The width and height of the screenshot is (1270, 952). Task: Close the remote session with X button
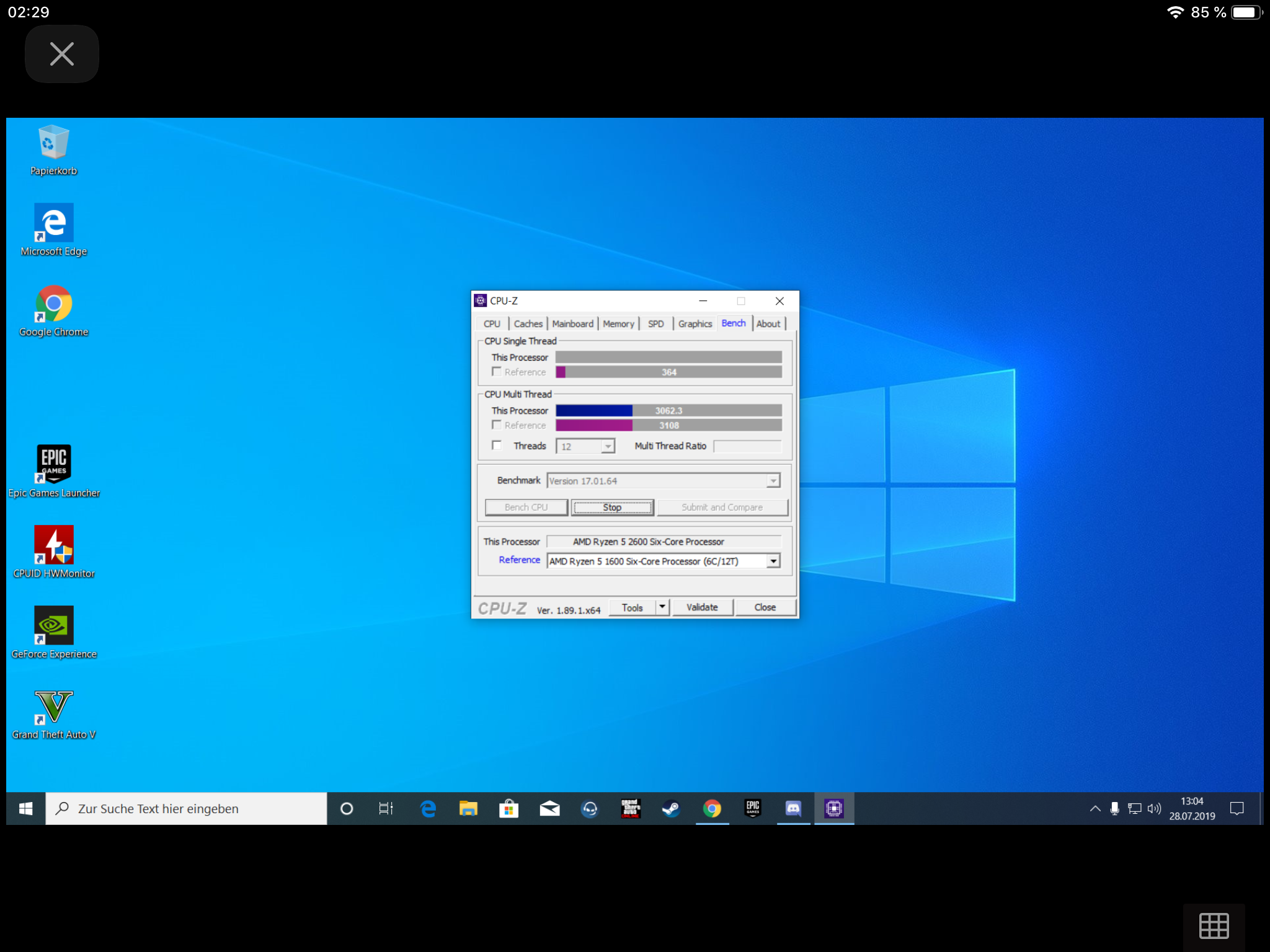(x=62, y=54)
